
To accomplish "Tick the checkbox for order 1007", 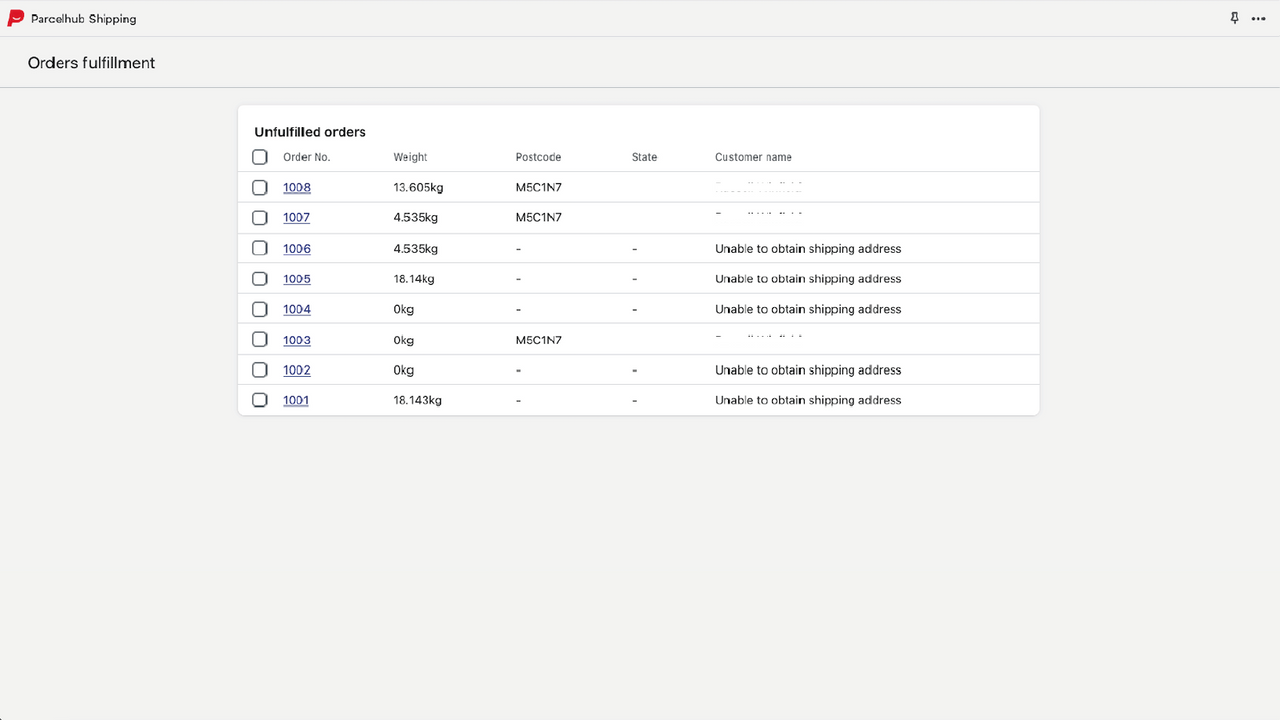I will [x=260, y=217].
